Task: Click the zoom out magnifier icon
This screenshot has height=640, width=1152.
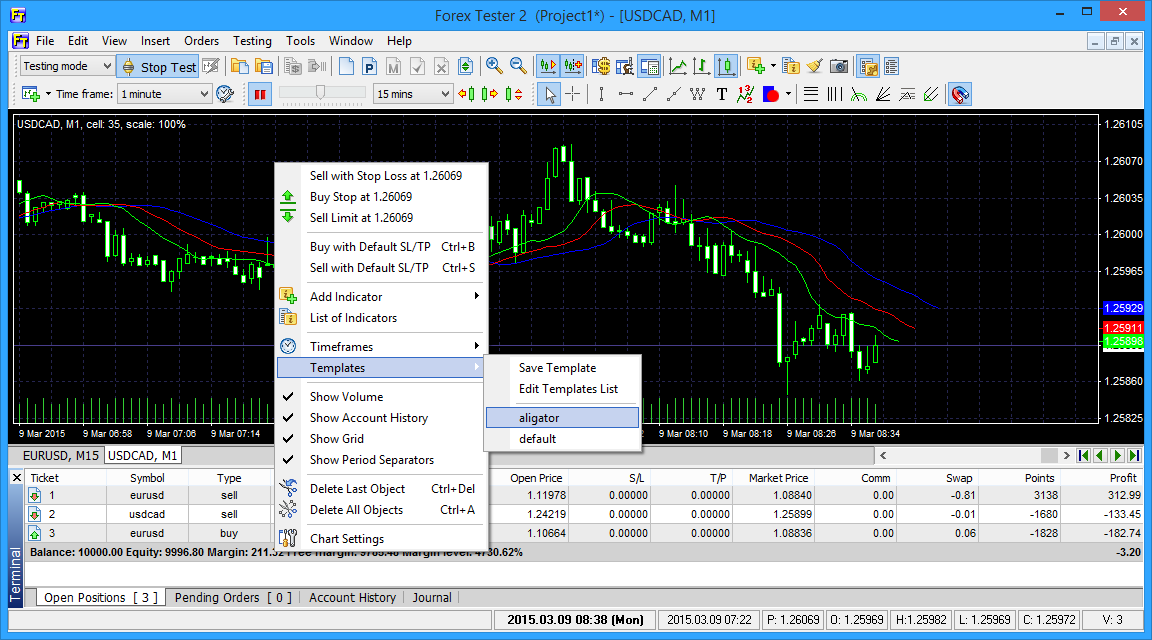Action: click(x=518, y=66)
